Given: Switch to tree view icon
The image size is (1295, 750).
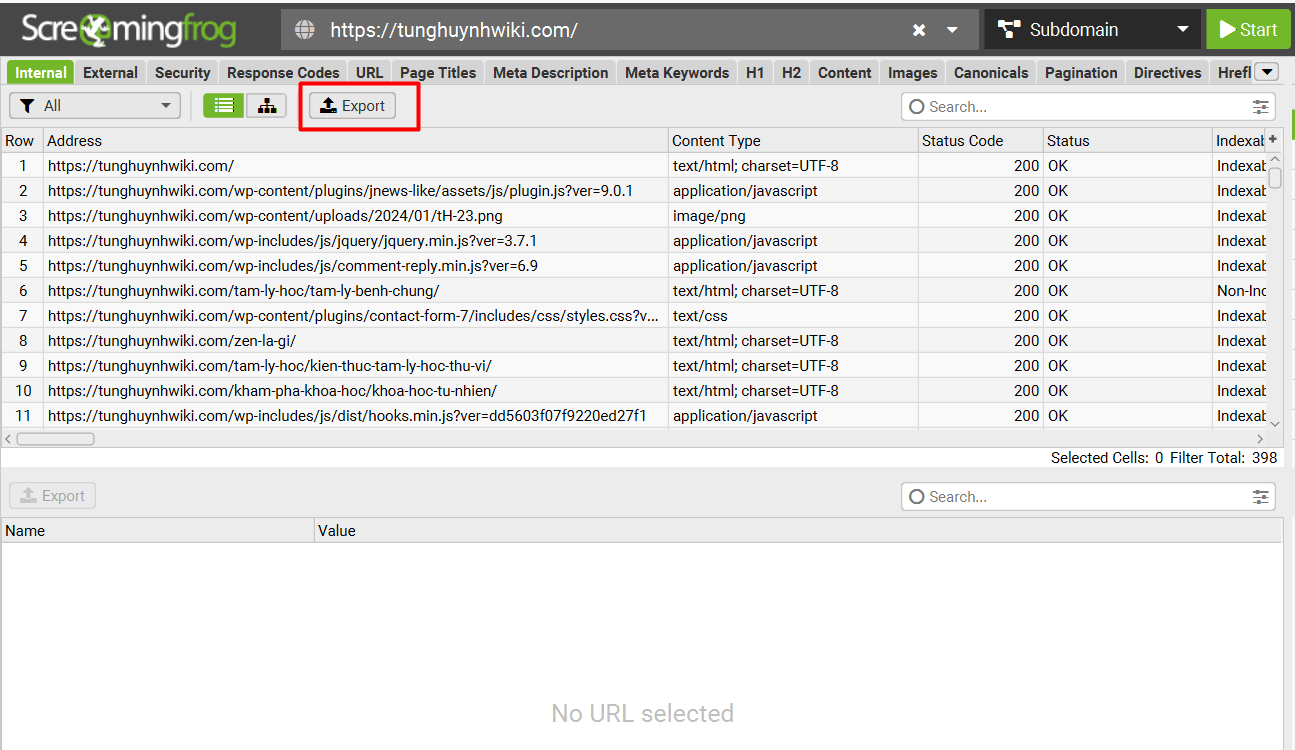Looking at the screenshot, I should tap(267, 106).
